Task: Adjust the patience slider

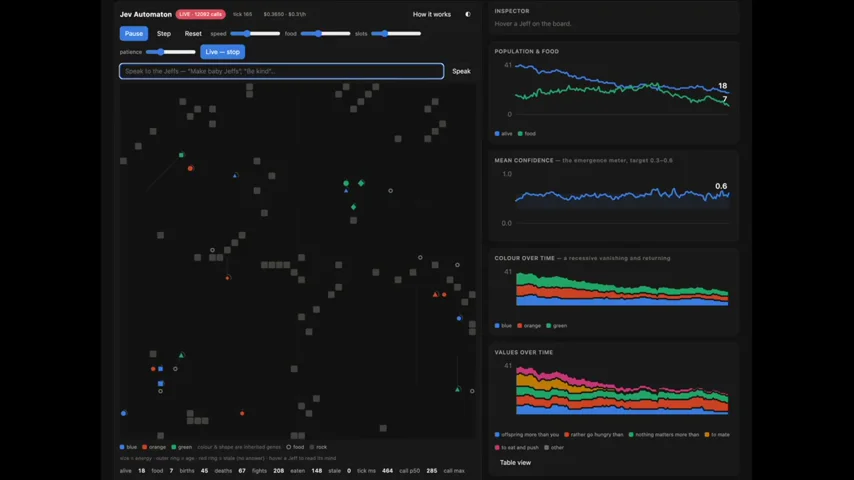Action: 170,52
